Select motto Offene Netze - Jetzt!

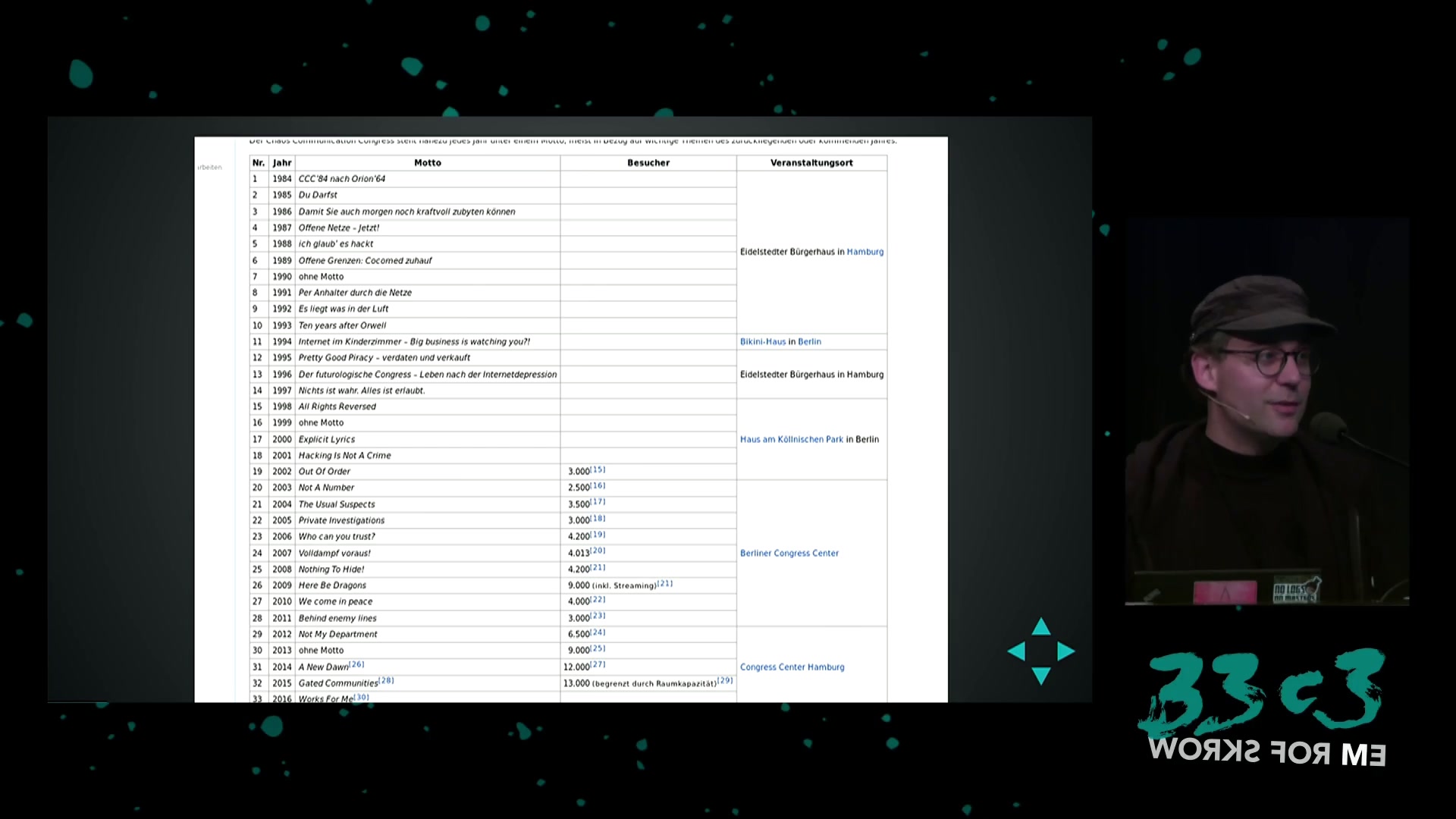point(339,227)
